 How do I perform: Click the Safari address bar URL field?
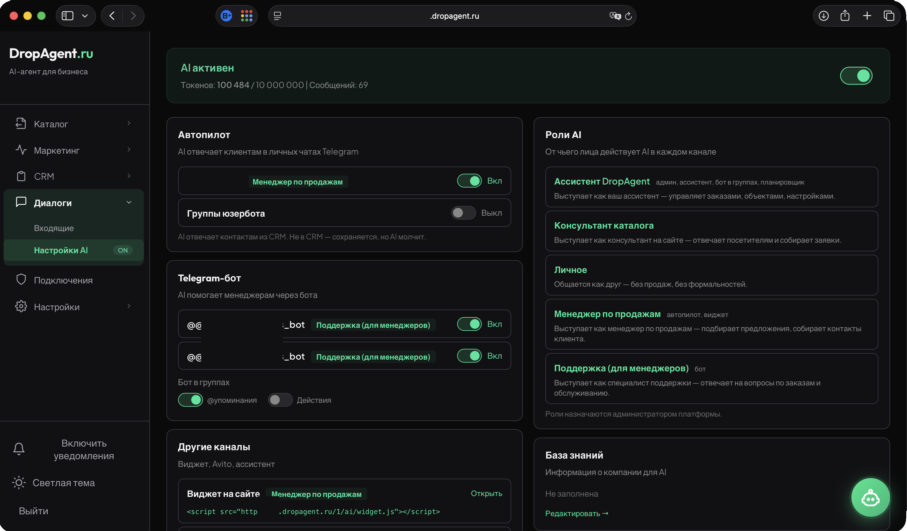coord(455,16)
